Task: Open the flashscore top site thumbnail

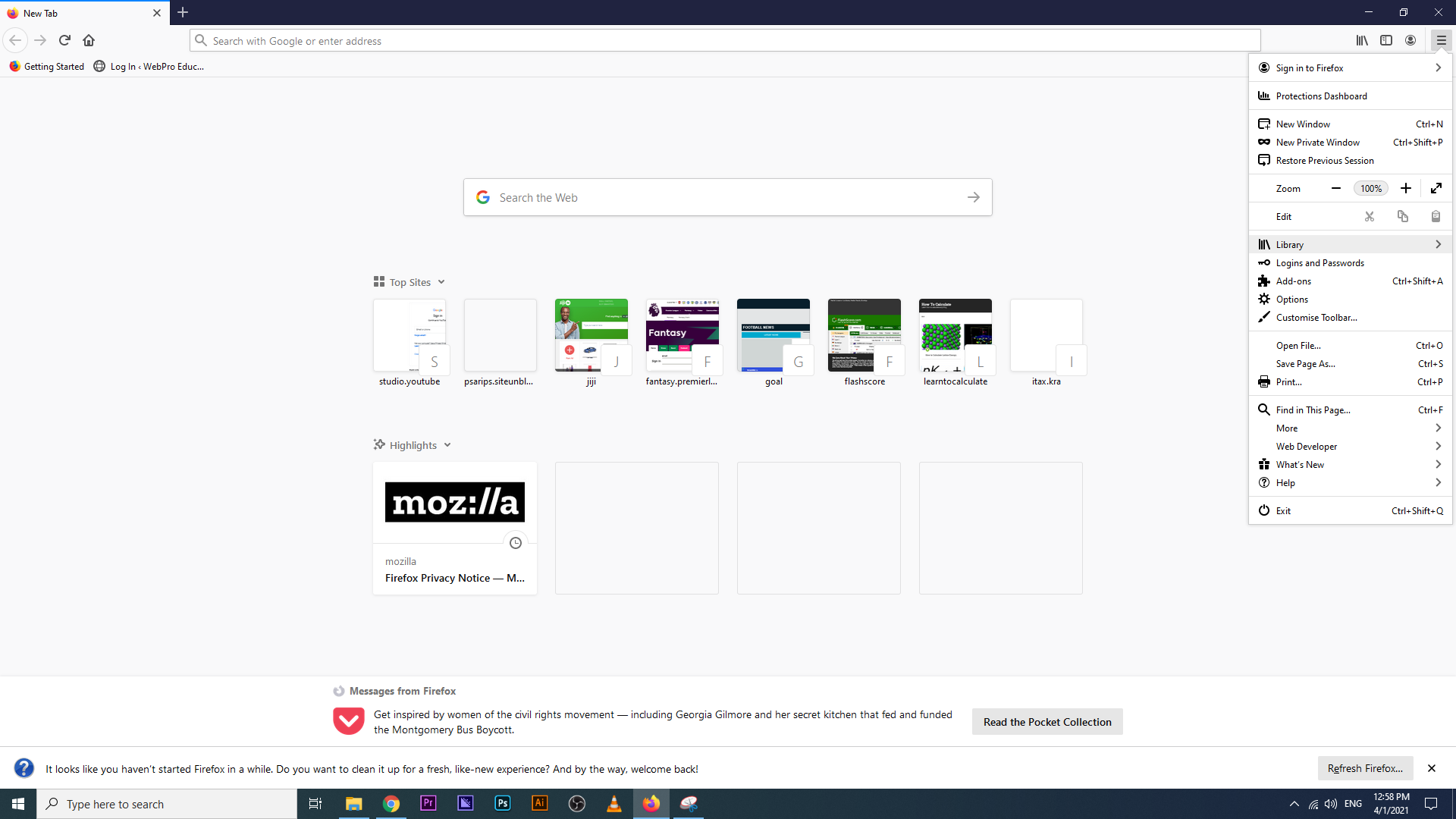Action: click(x=864, y=335)
